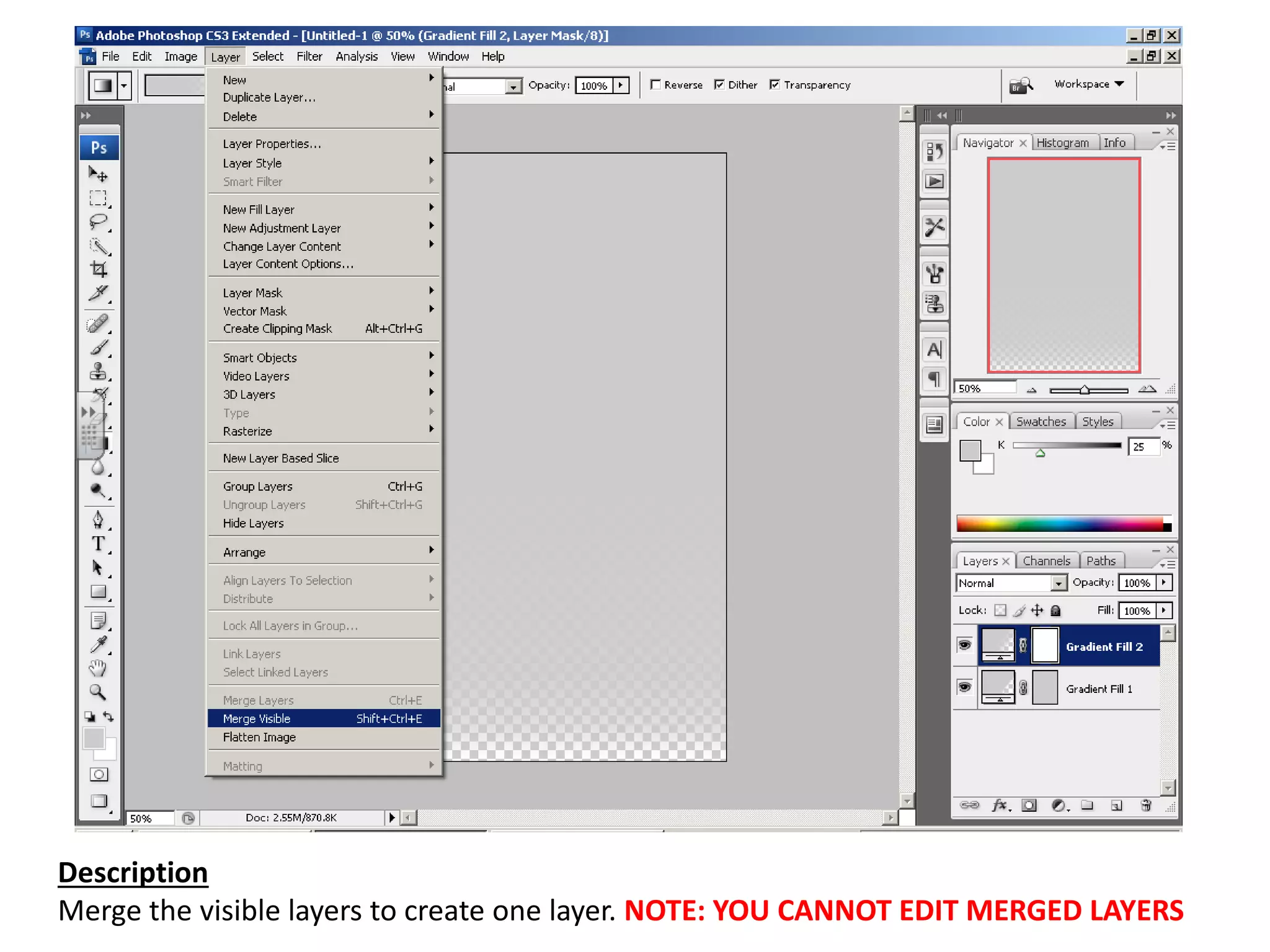Expand the New Fill Layer submenu
Image resolution: width=1270 pixels, height=952 pixels.
click(x=325, y=209)
